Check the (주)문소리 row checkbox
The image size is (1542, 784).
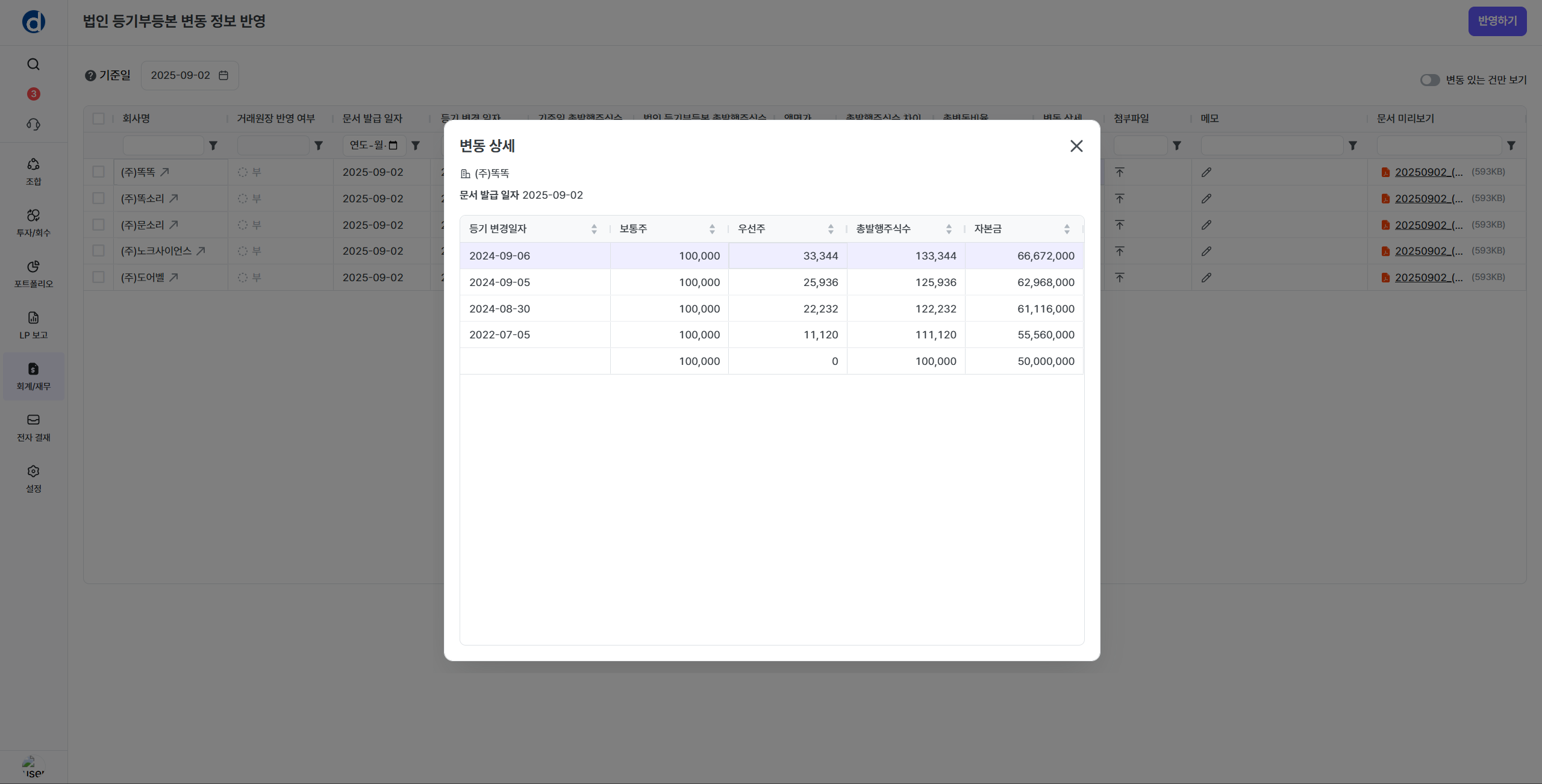98,225
